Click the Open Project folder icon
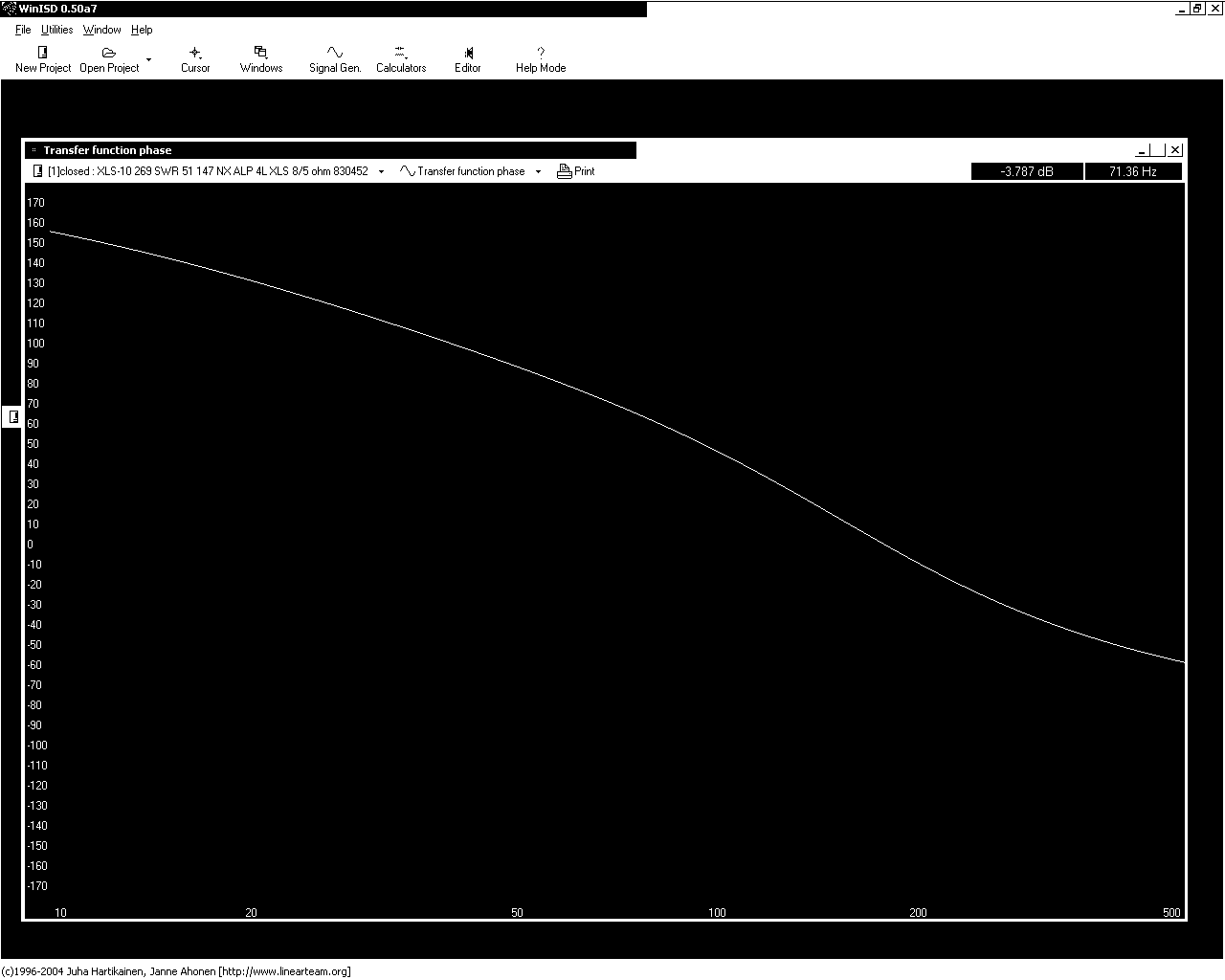 point(108,53)
